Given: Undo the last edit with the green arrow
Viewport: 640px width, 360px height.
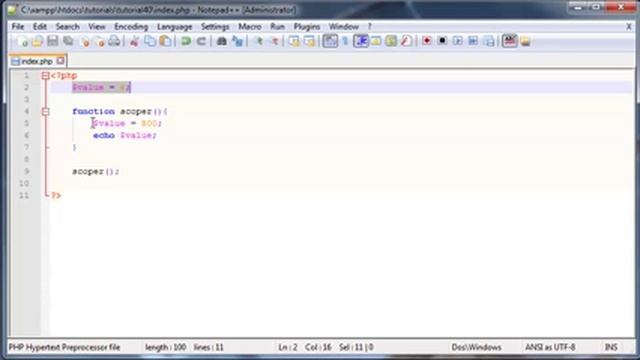Looking at the screenshot, I should (x=186, y=41).
